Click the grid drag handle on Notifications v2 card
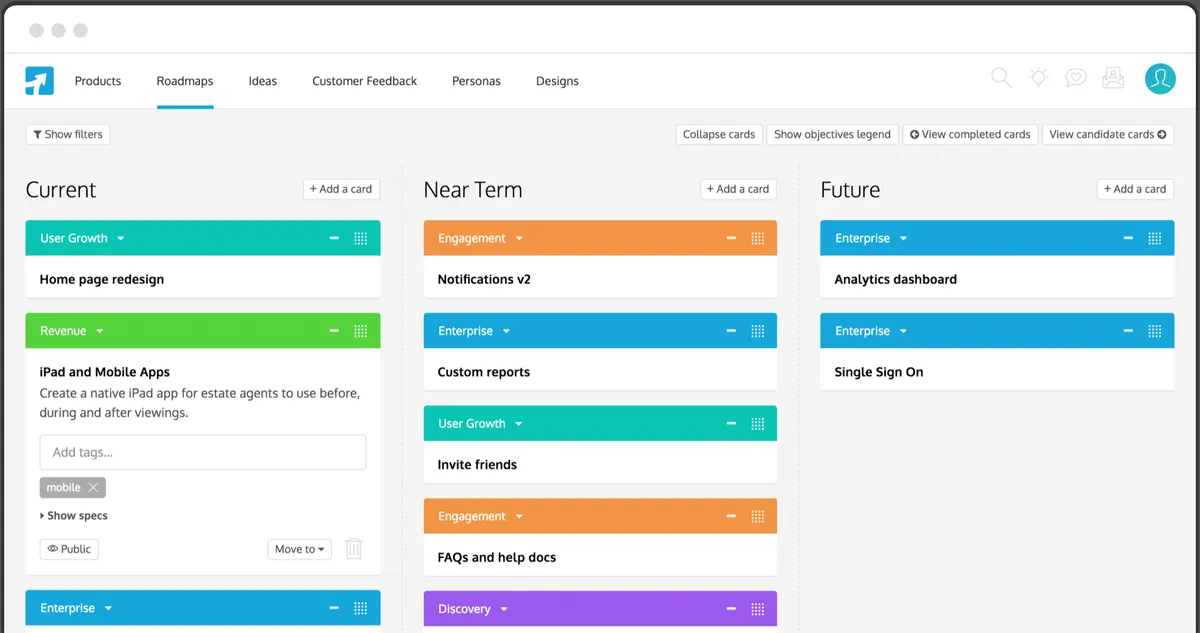Viewport: 1200px width, 633px height. [x=758, y=239]
